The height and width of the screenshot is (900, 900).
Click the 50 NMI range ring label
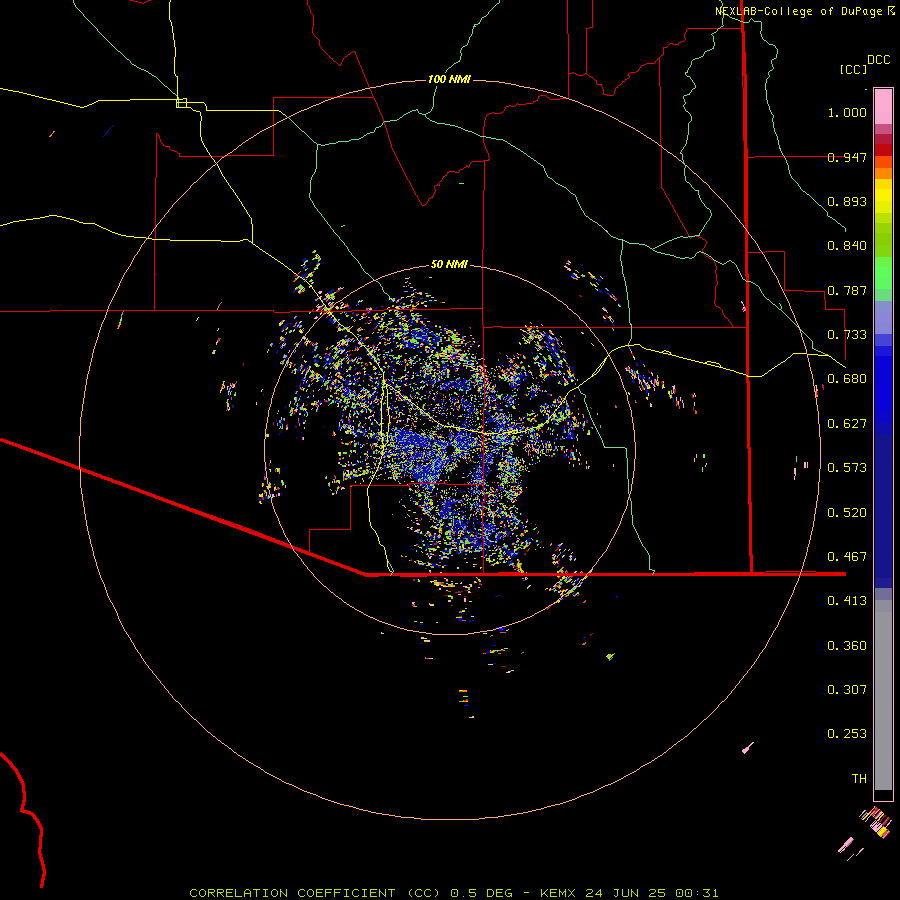click(x=449, y=264)
